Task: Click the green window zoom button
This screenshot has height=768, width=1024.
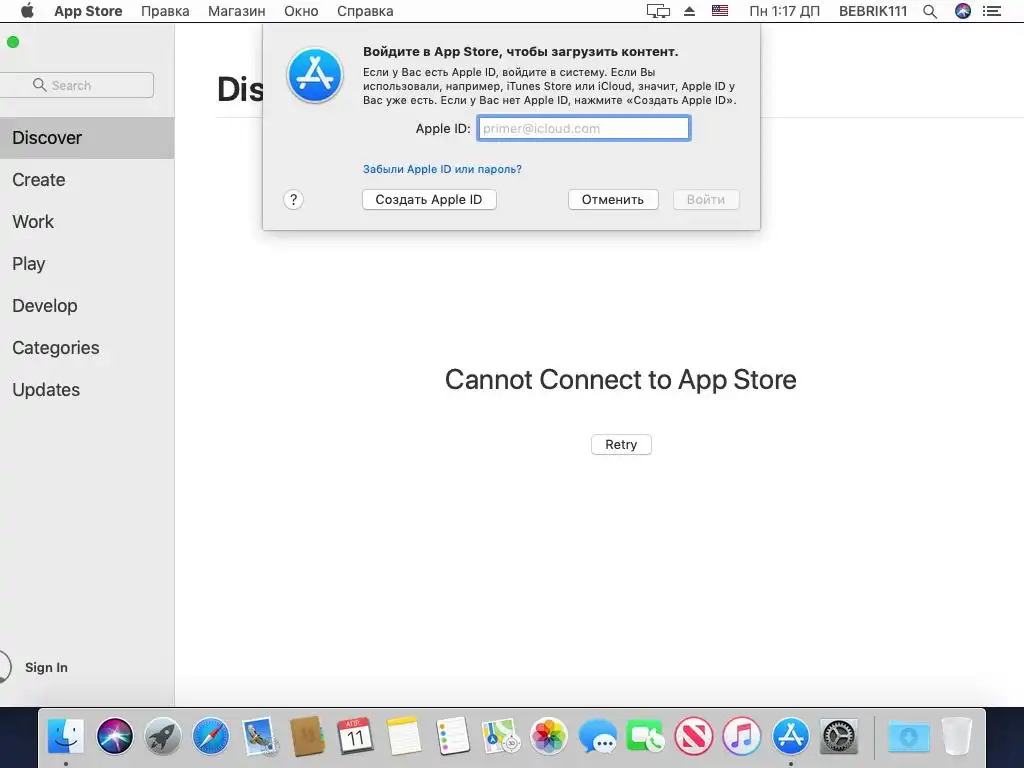Action: click(x=12, y=42)
